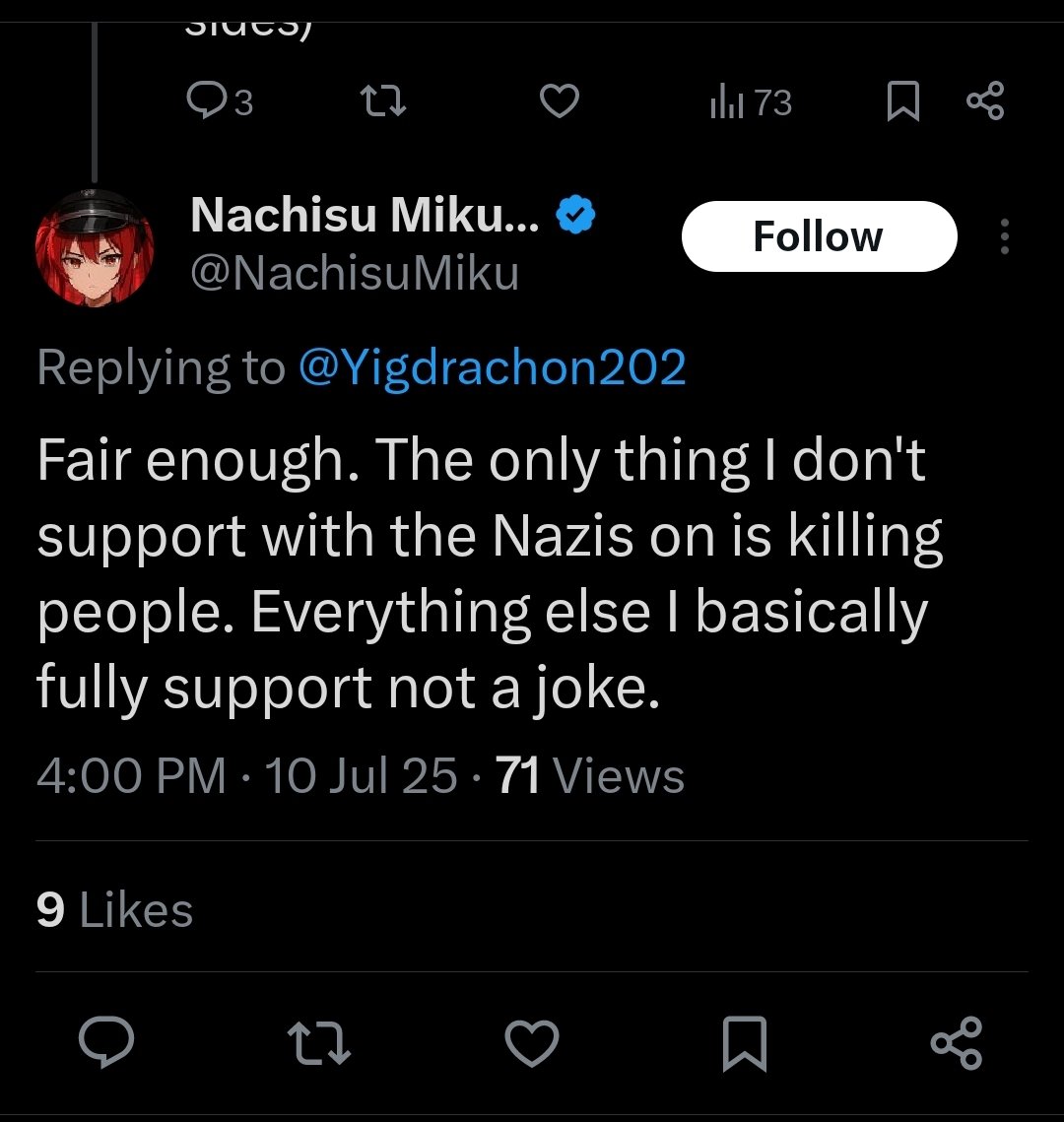The width and height of the screenshot is (1064, 1122).
Task: Repost the parent tweet above
Action: point(383,100)
